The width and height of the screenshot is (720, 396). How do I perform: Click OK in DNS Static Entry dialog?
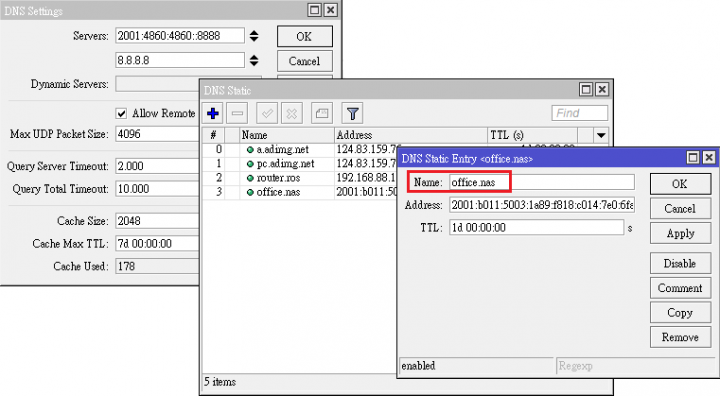pyautogui.click(x=680, y=184)
